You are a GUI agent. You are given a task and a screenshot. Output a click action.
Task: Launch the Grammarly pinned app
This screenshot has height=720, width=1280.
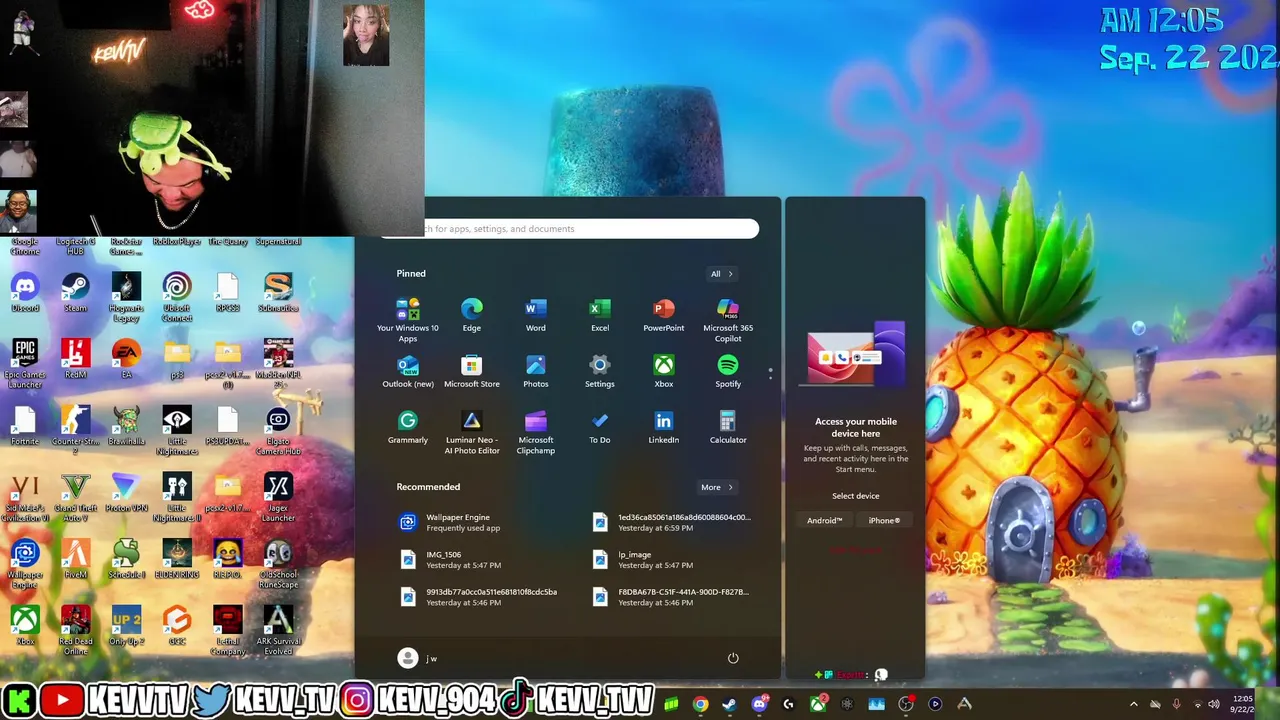407,427
